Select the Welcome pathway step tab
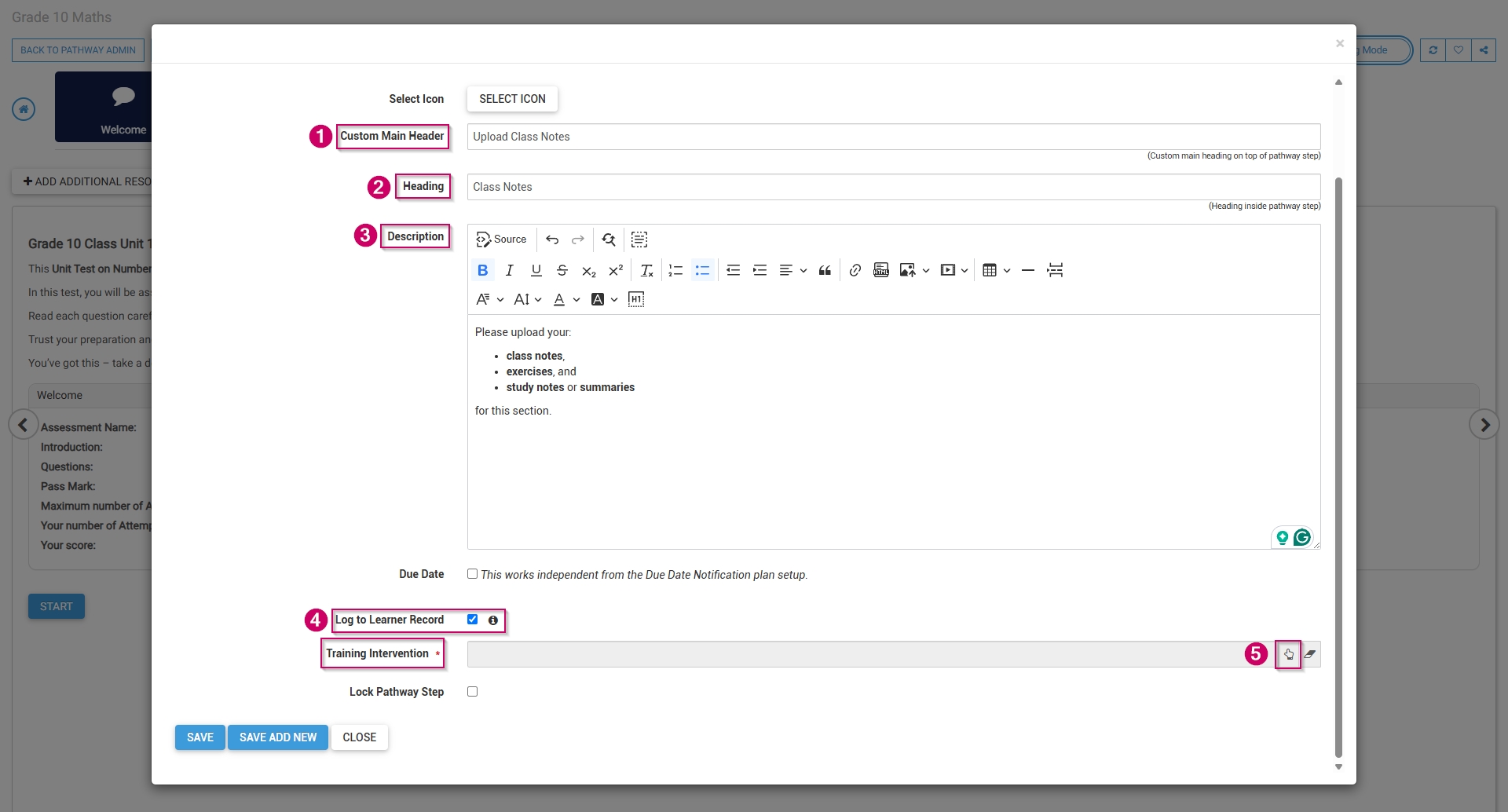 point(104,107)
